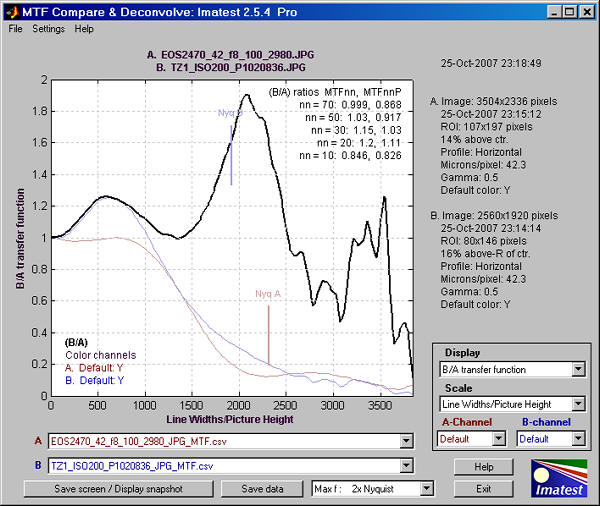Click the timestamp 25-Oct-2007 23:18:49
The height and width of the screenshot is (506, 600).
click(491, 63)
